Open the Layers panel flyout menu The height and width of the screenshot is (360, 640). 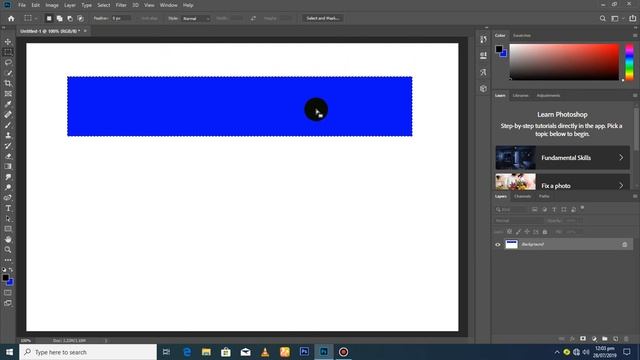635,196
